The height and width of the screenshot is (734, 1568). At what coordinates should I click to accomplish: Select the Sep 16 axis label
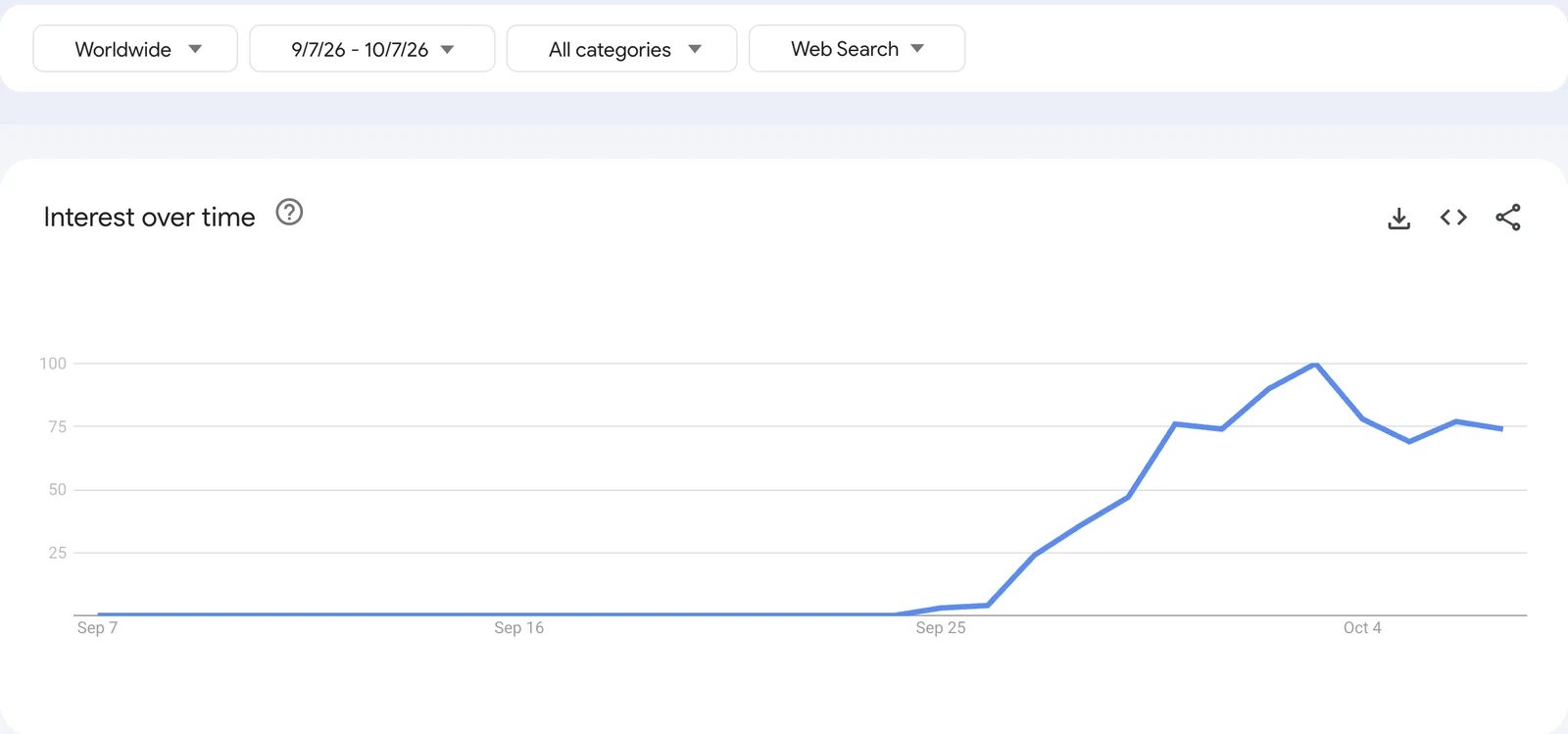(518, 628)
